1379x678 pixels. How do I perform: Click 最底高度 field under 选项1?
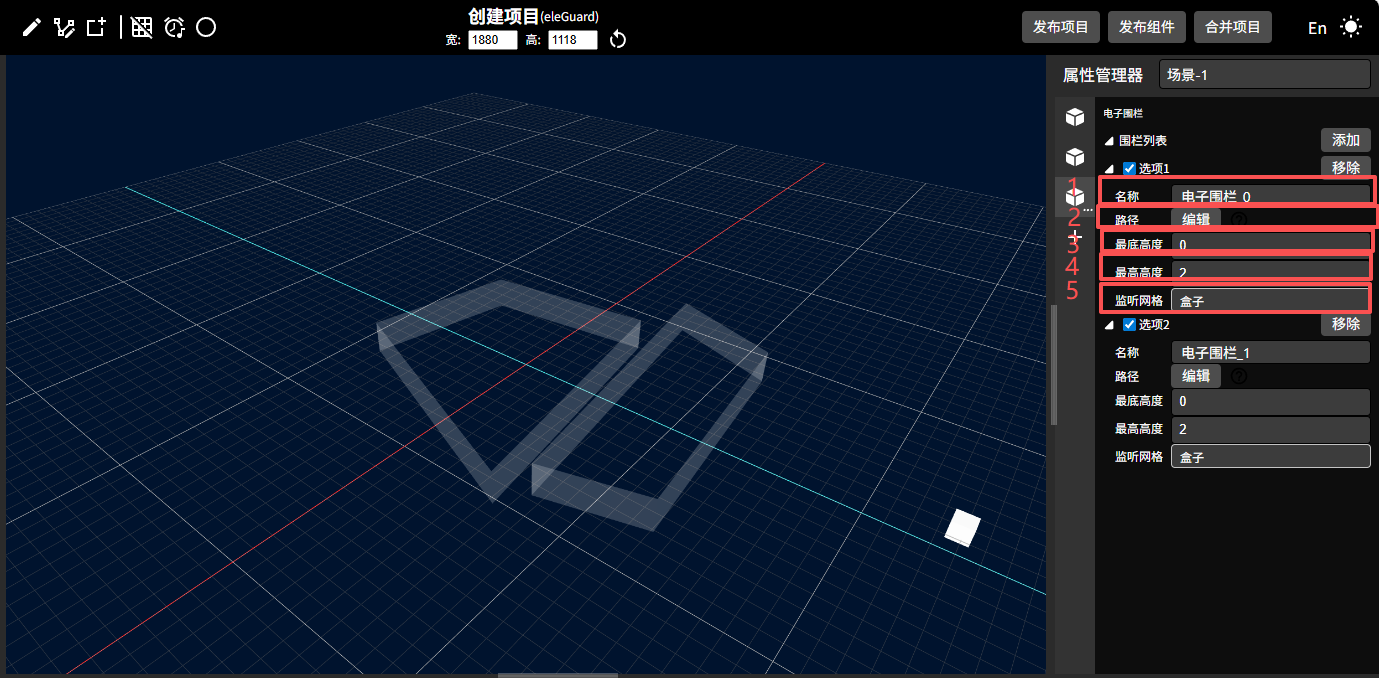click(x=1270, y=244)
